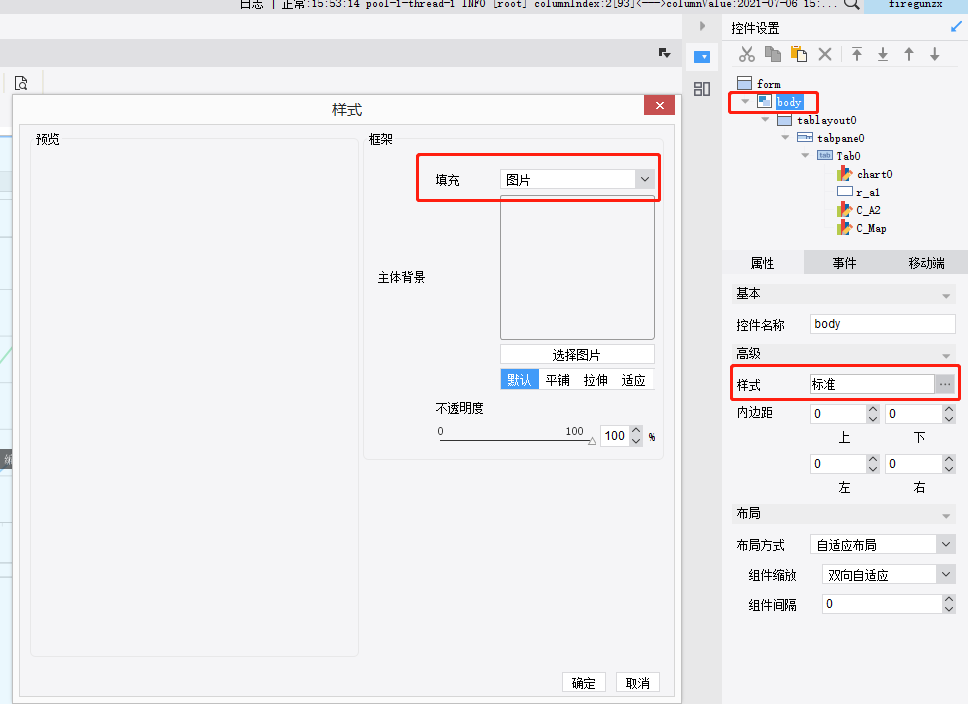Image resolution: width=968 pixels, height=704 pixels.
Task: Select 适应 image layout mode
Action: point(634,379)
